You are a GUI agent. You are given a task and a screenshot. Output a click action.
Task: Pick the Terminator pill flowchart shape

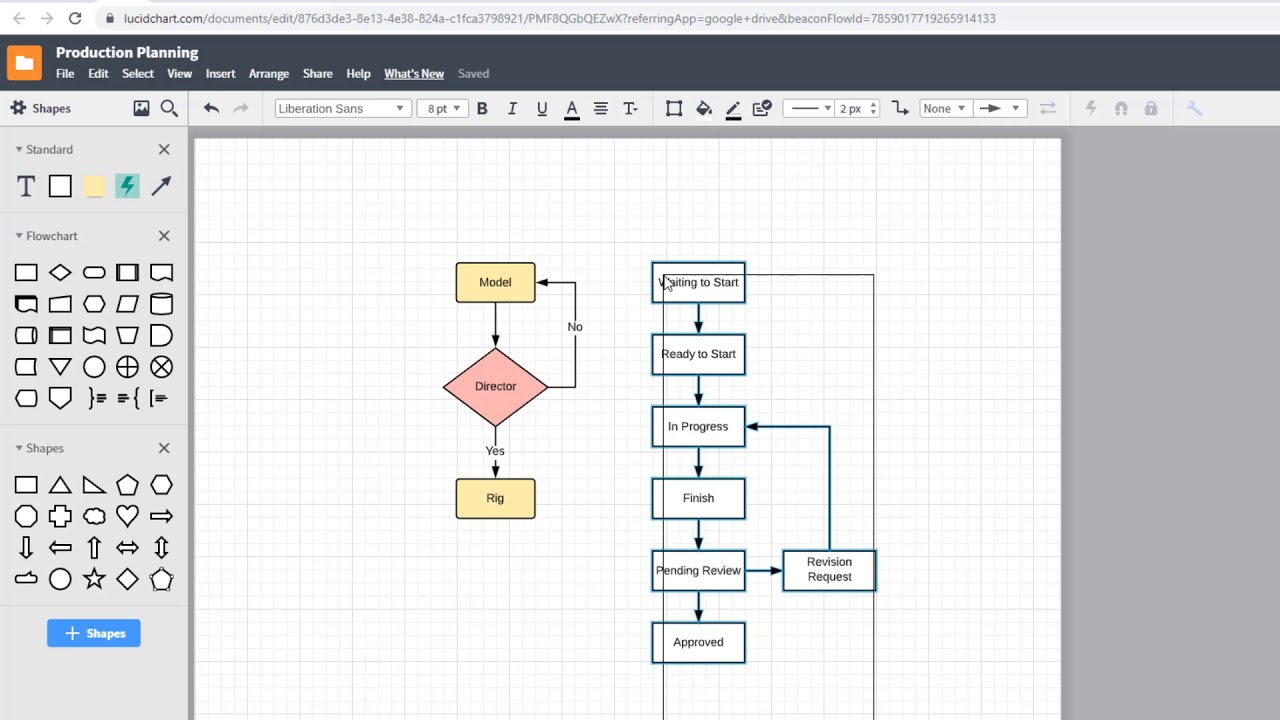coord(94,272)
